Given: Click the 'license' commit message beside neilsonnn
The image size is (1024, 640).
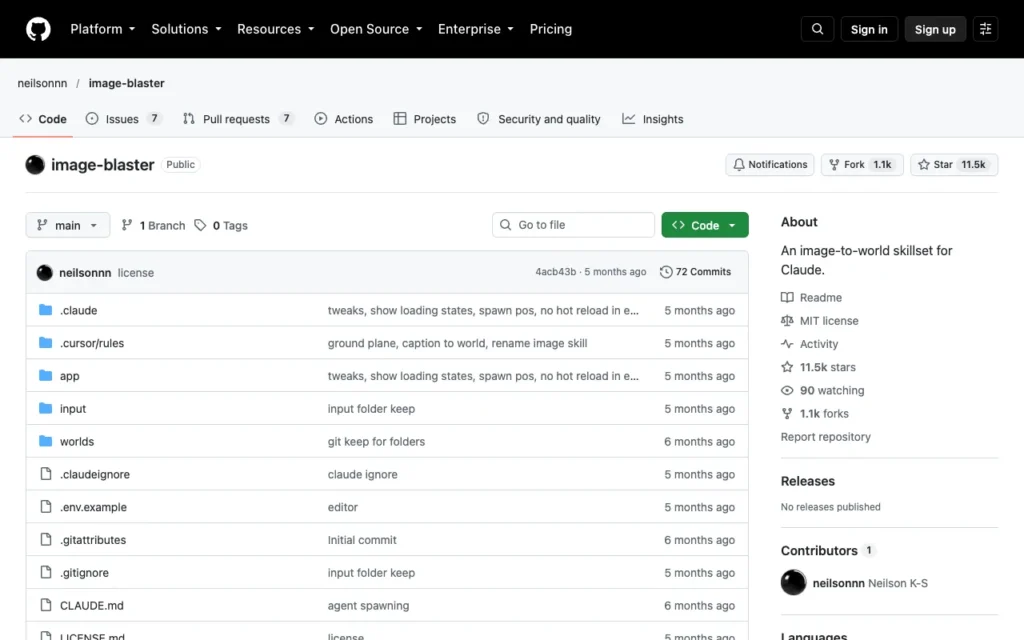Looking at the screenshot, I should click(136, 272).
